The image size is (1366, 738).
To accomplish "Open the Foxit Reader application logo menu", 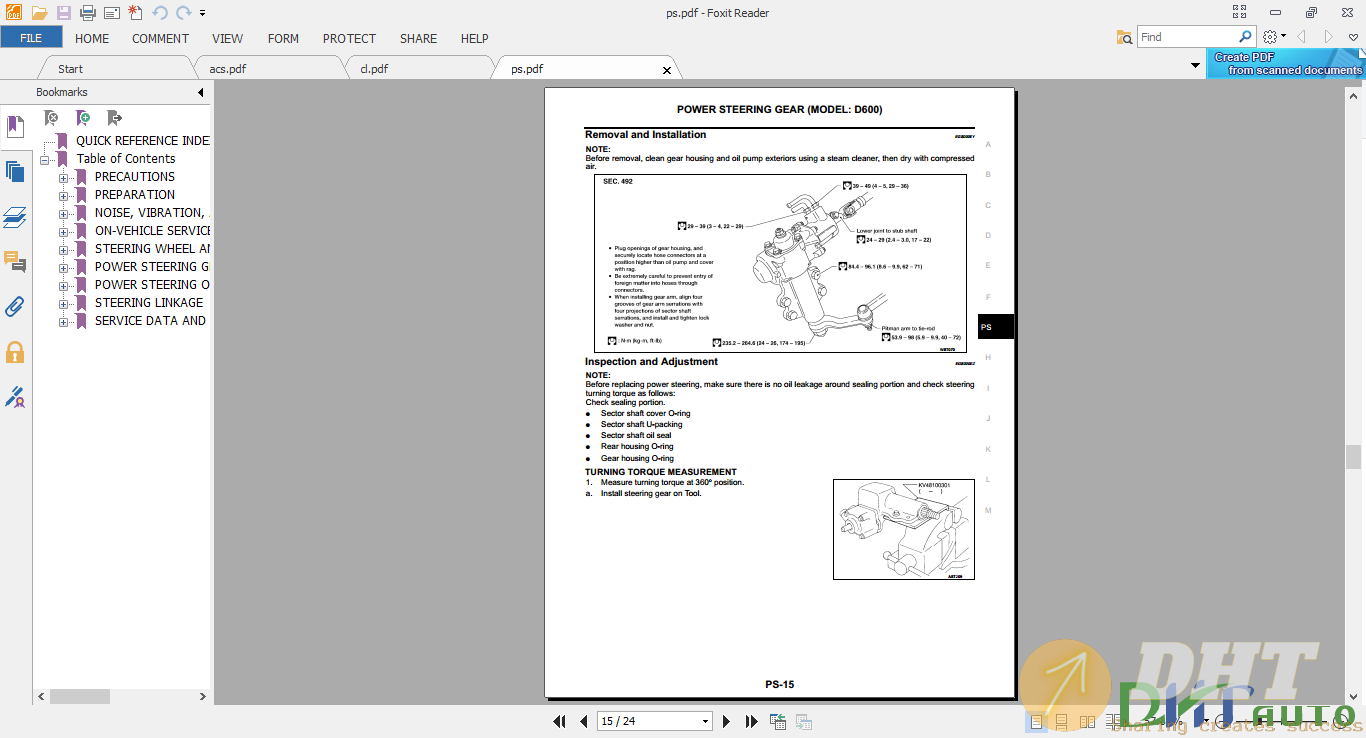I will (x=13, y=12).
